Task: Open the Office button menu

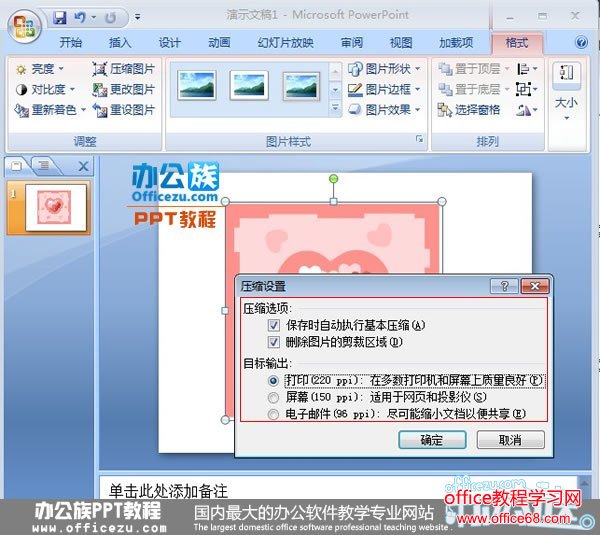Action: click(x=24, y=26)
